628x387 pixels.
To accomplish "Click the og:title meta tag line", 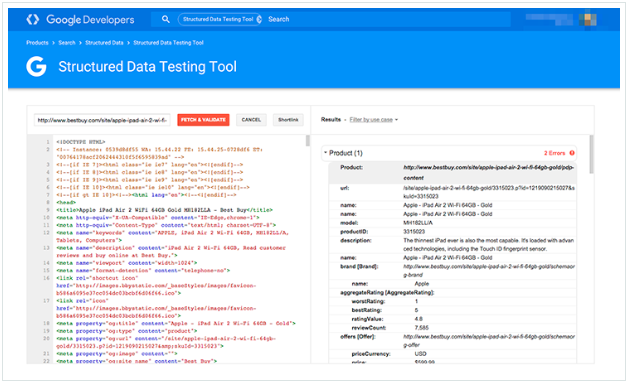I will (176, 323).
